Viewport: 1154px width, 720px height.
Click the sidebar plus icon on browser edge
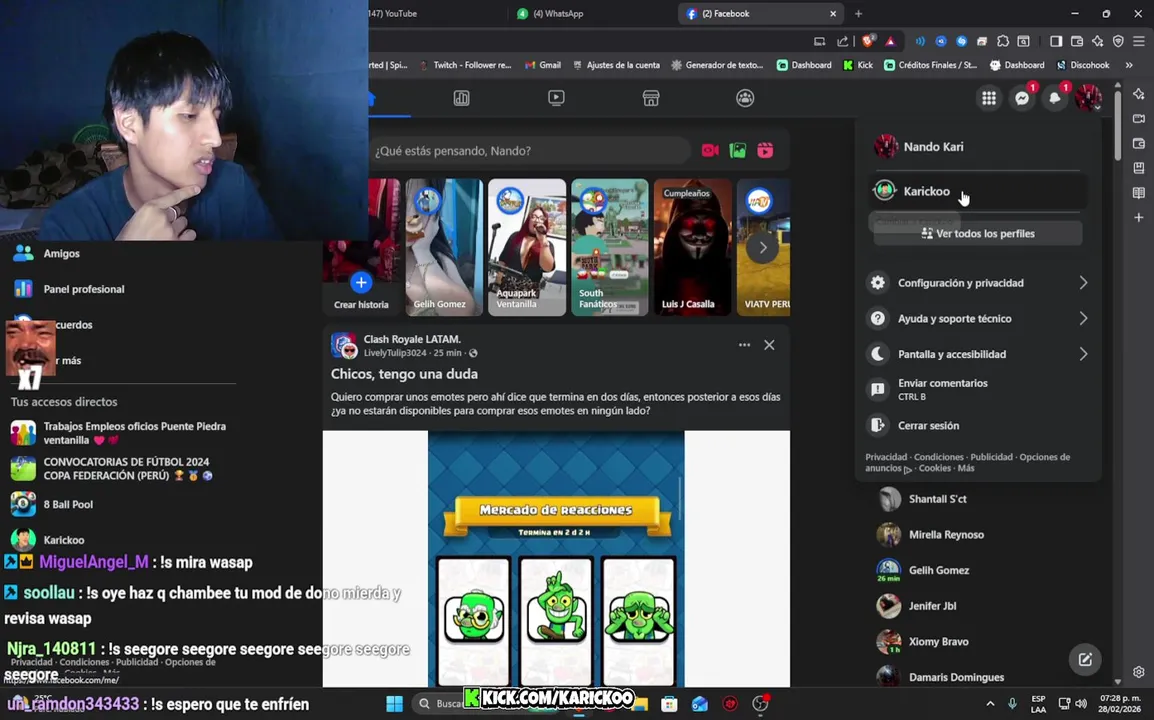(1139, 217)
